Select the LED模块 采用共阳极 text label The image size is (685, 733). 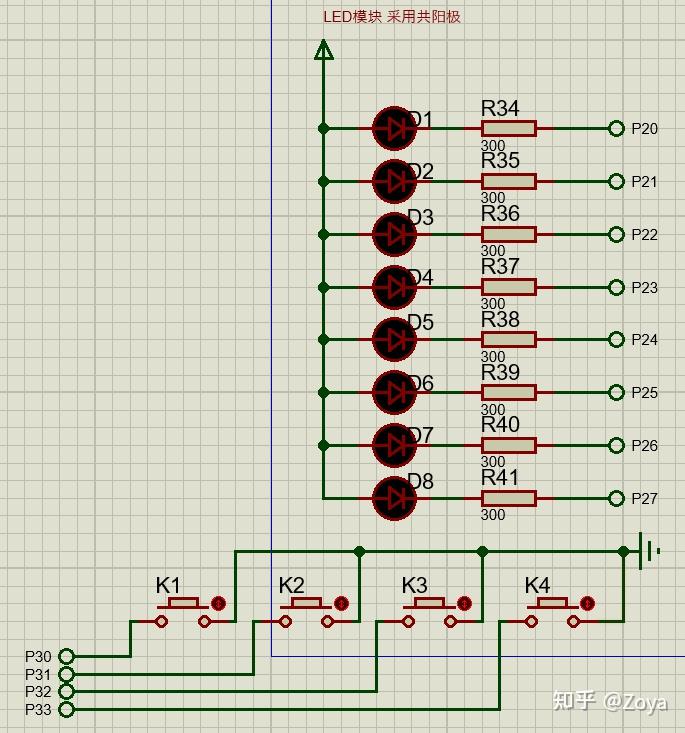(x=392, y=17)
